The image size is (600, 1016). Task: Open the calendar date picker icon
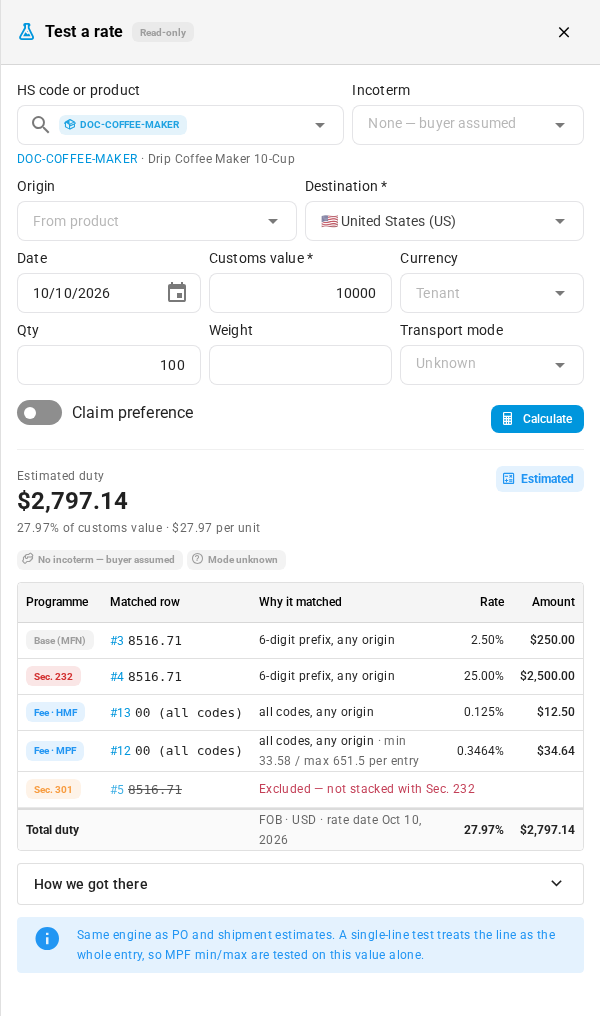177,293
